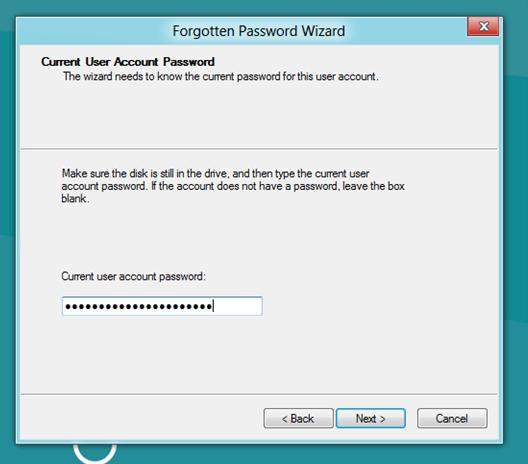Click the word Wizard in window title
Screen dimensions: 528x464
click(x=323, y=31)
